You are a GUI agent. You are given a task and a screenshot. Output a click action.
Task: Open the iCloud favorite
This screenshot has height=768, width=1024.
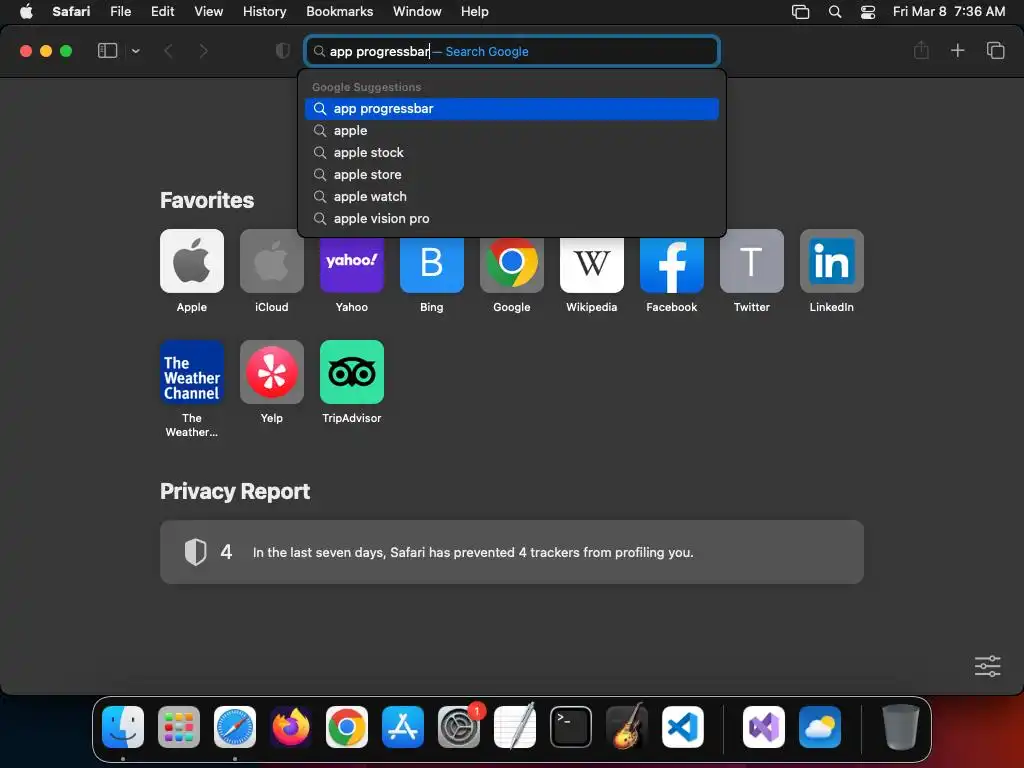pos(272,261)
